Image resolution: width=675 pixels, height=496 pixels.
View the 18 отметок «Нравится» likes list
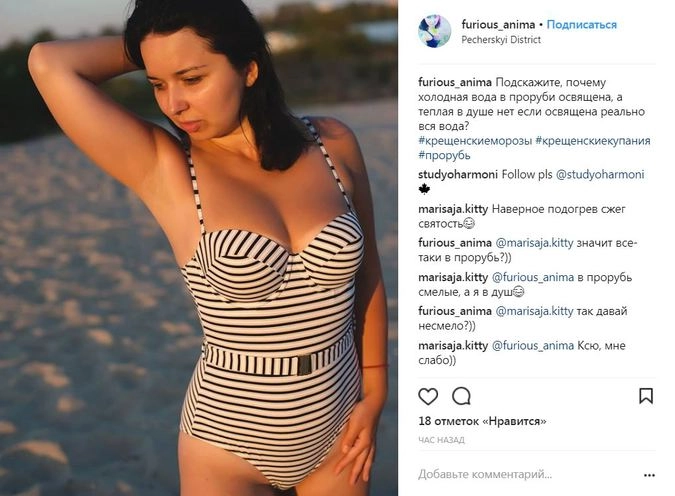pyautogui.click(x=482, y=421)
